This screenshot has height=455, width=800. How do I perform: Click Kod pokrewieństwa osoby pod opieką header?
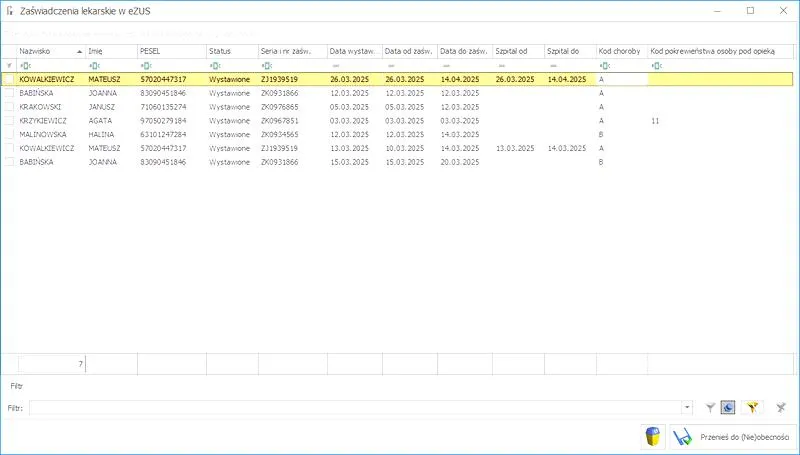click(720, 51)
